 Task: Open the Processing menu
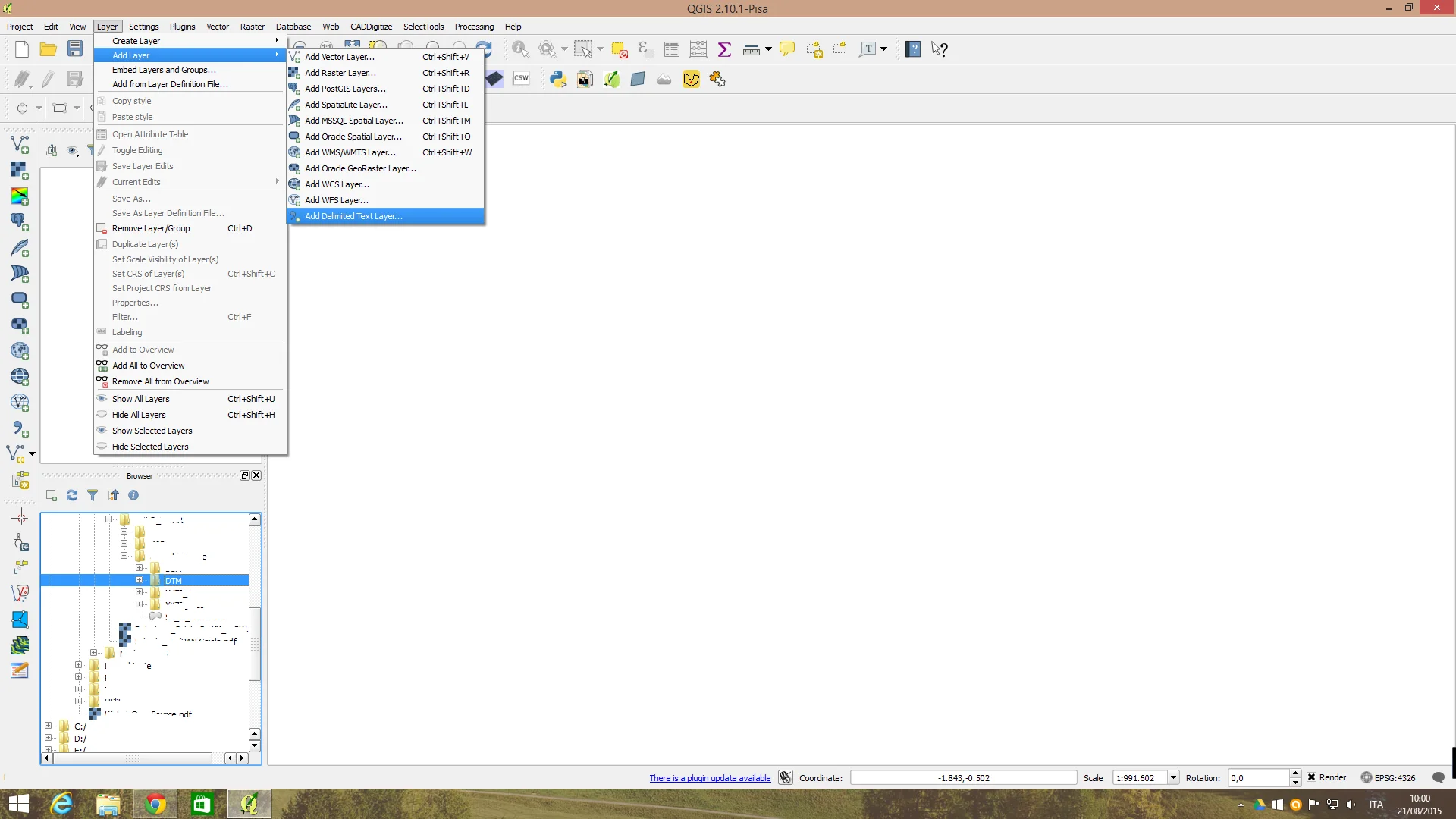click(x=474, y=27)
